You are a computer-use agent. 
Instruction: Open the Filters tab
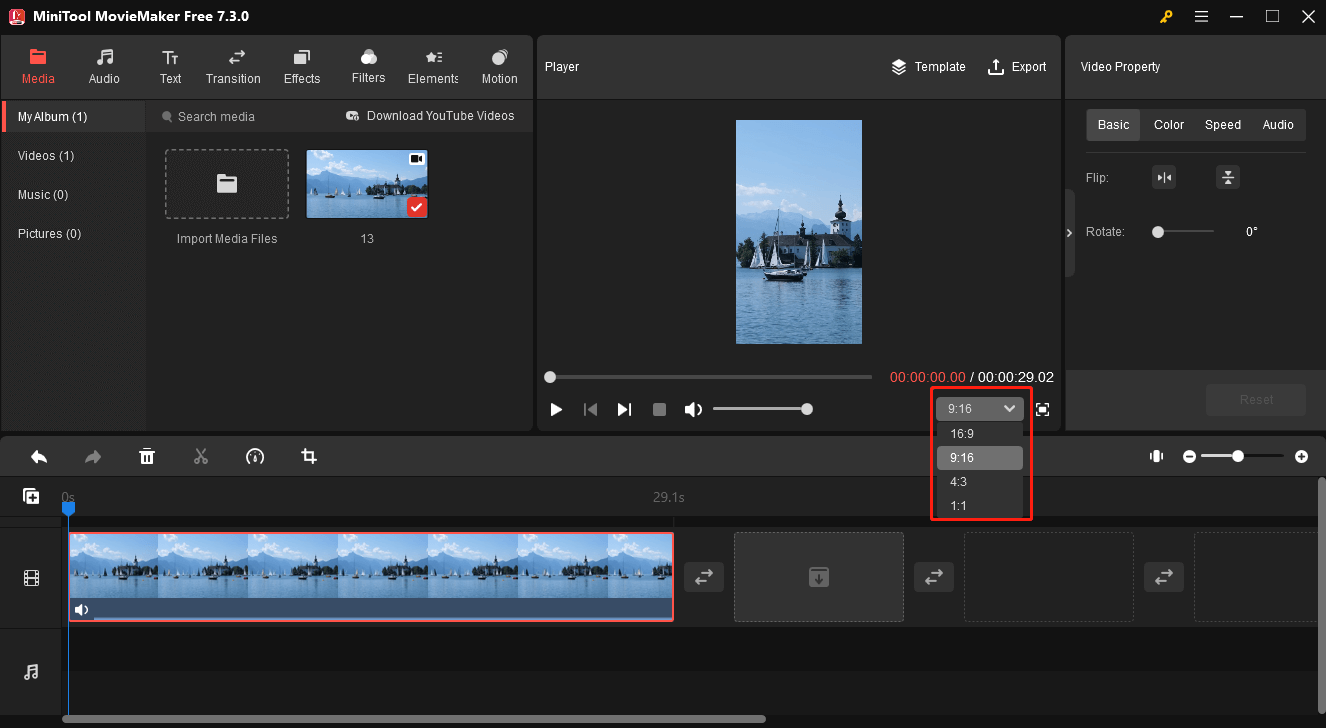[x=368, y=66]
